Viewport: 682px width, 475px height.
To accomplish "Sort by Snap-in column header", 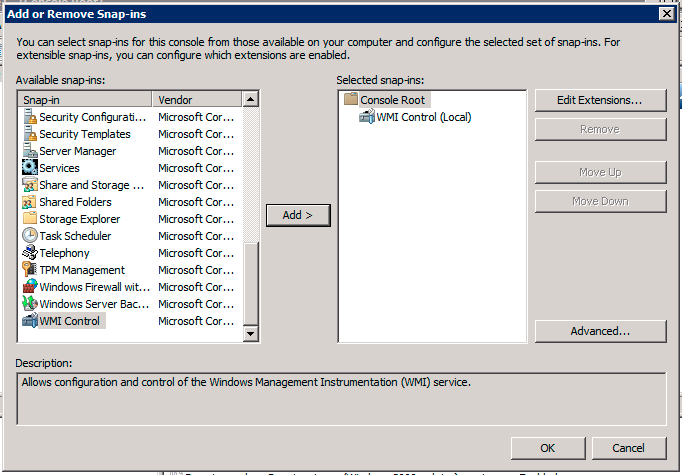I will (x=85, y=100).
